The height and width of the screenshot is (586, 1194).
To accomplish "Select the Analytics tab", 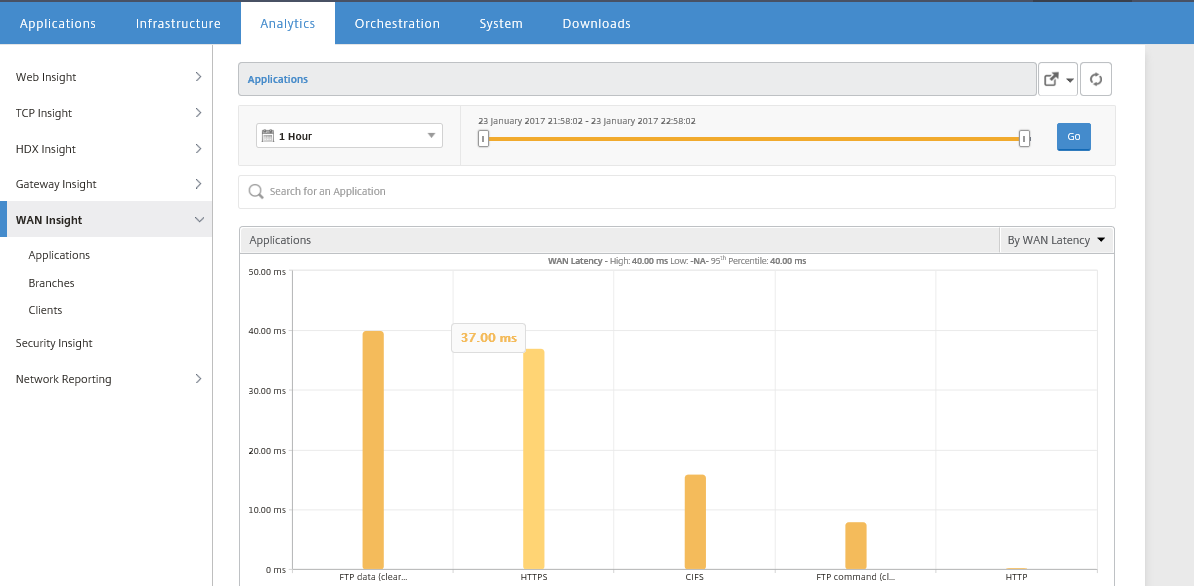I will 288,24.
